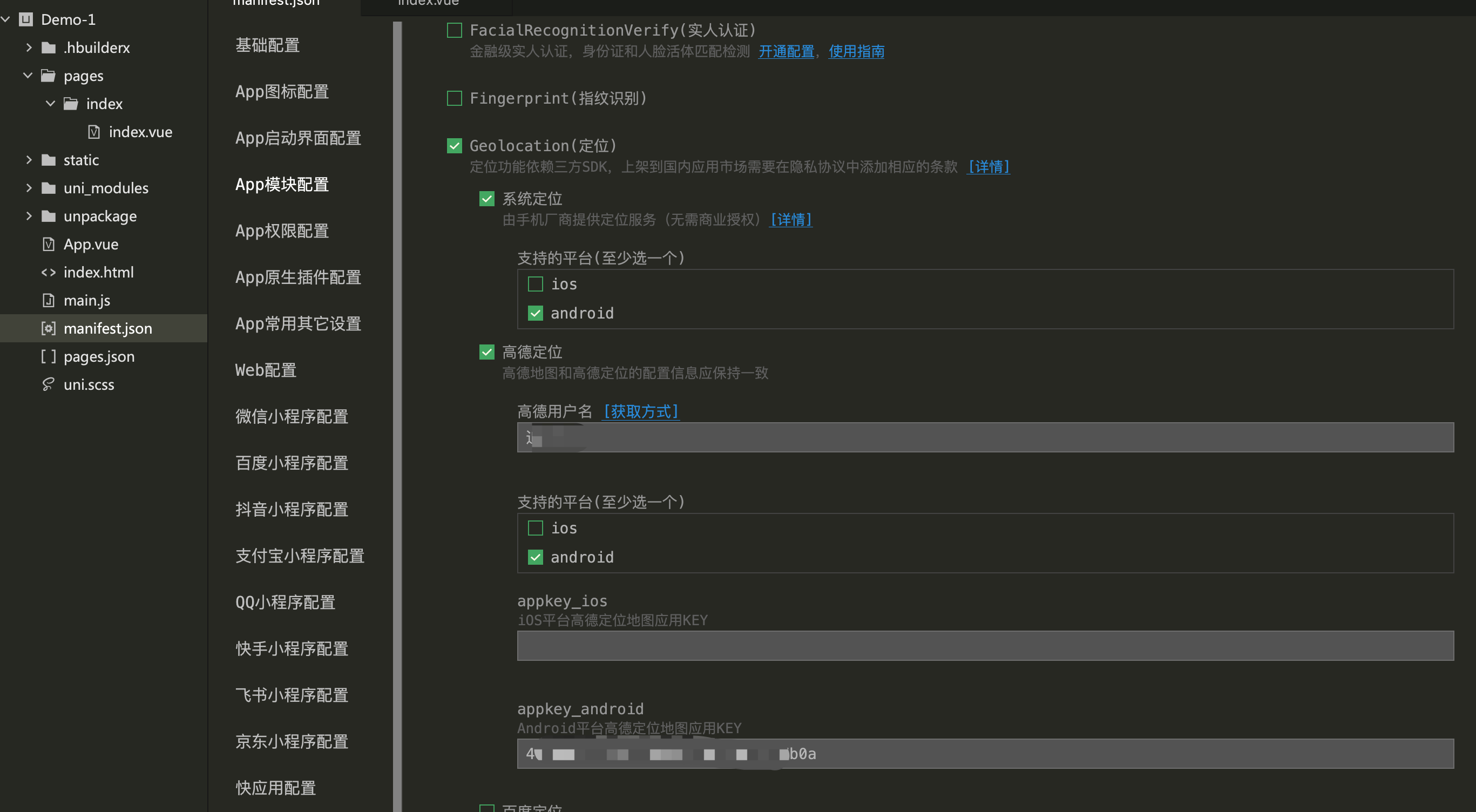Expand the unpackage folder
The height and width of the screenshot is (812, 1476).
pos(29,216)
